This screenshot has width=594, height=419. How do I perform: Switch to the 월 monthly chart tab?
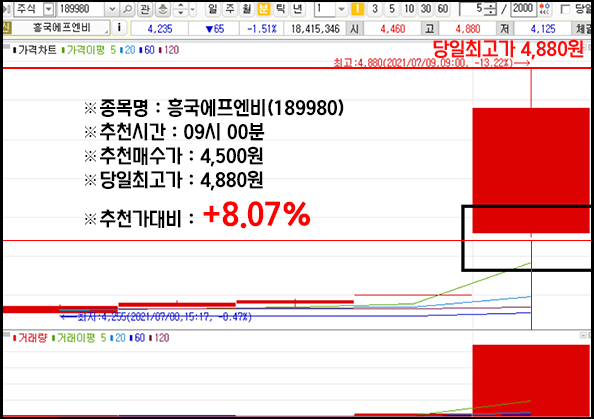247,8
